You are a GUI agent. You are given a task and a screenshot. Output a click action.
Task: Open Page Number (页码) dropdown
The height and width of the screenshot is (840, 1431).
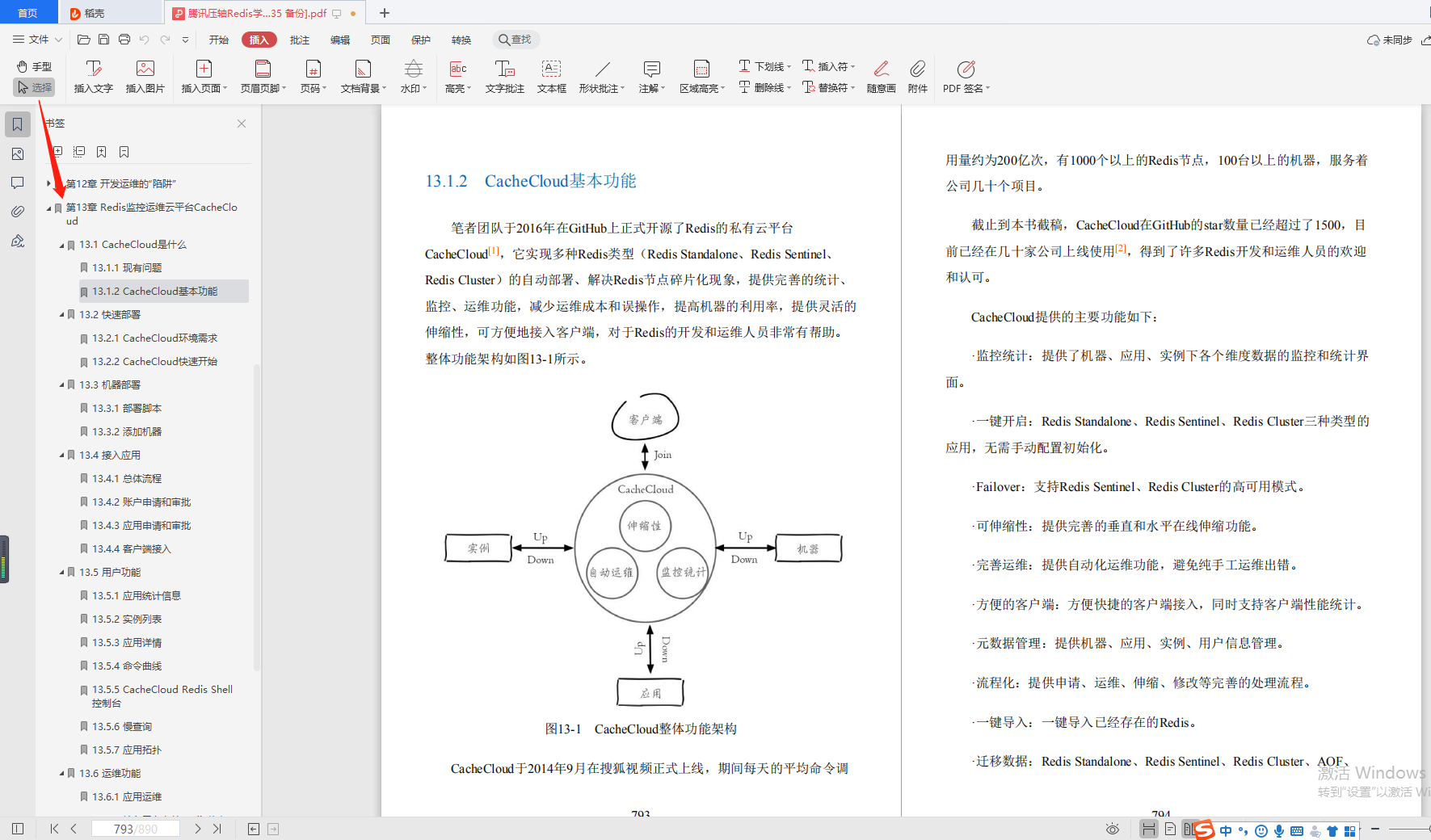[314, 77]
